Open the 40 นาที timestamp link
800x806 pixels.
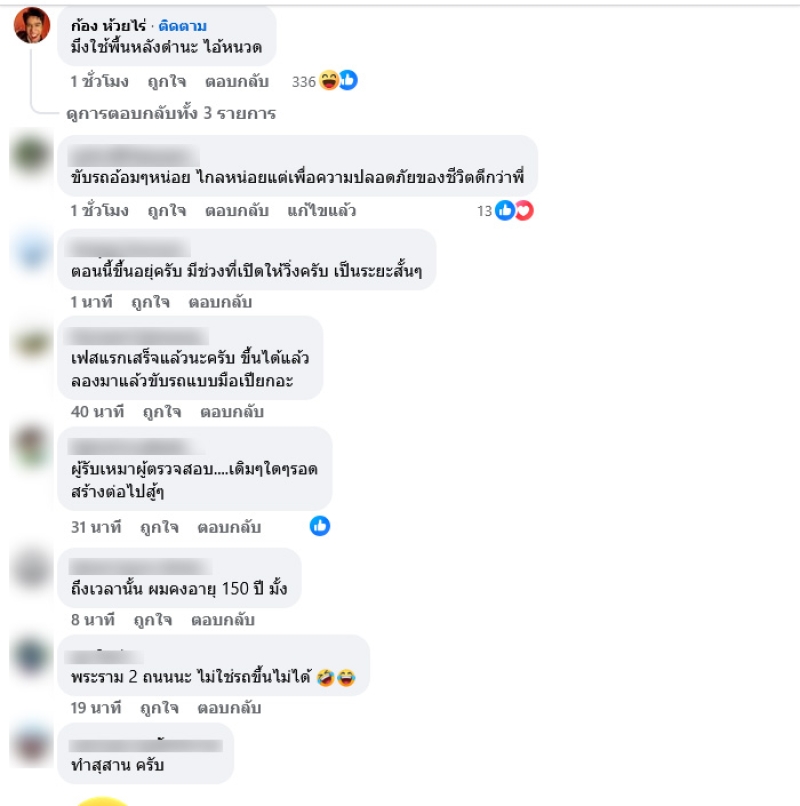(98, 412)
